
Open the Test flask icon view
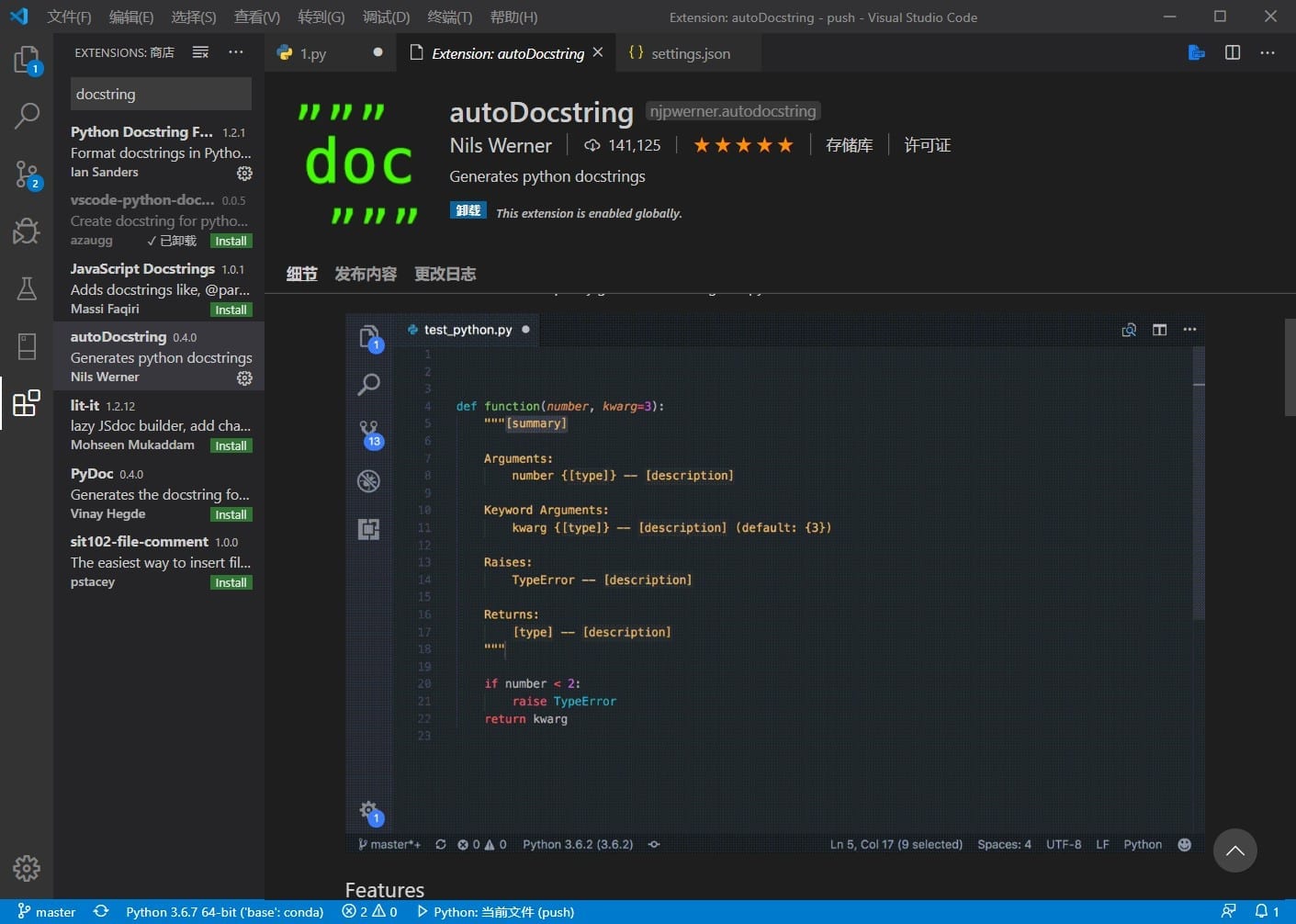[x=27, y=288]
